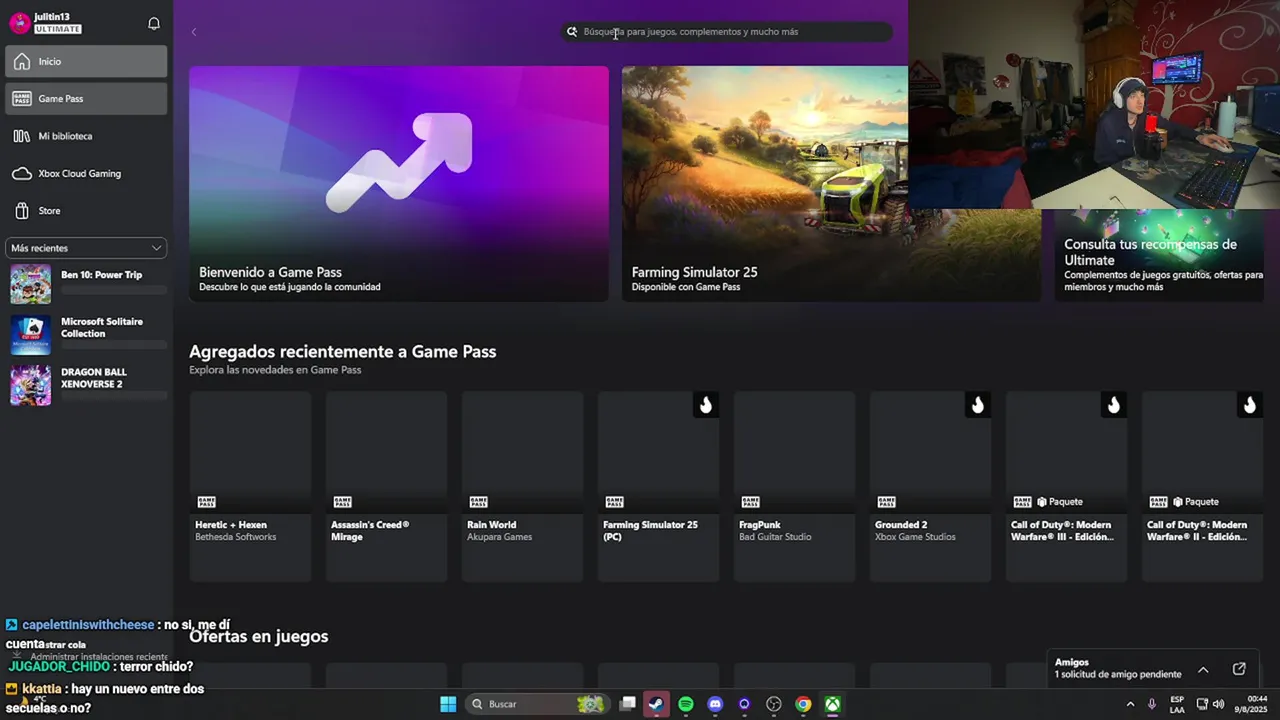This screenshot has height=720, width=1280.
Task: Click Bethesda Softworks publisher text
Action: [x=236, y=537]
